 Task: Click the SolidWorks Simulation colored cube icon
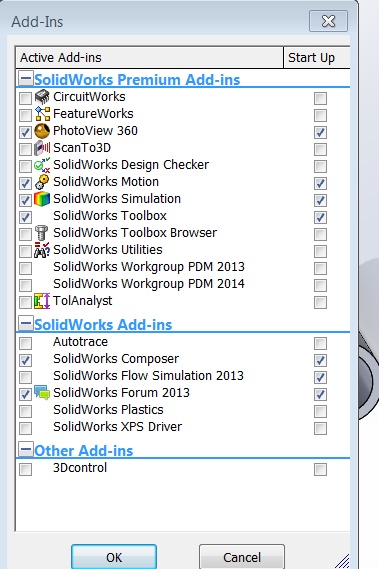click(x=42, y=199)
